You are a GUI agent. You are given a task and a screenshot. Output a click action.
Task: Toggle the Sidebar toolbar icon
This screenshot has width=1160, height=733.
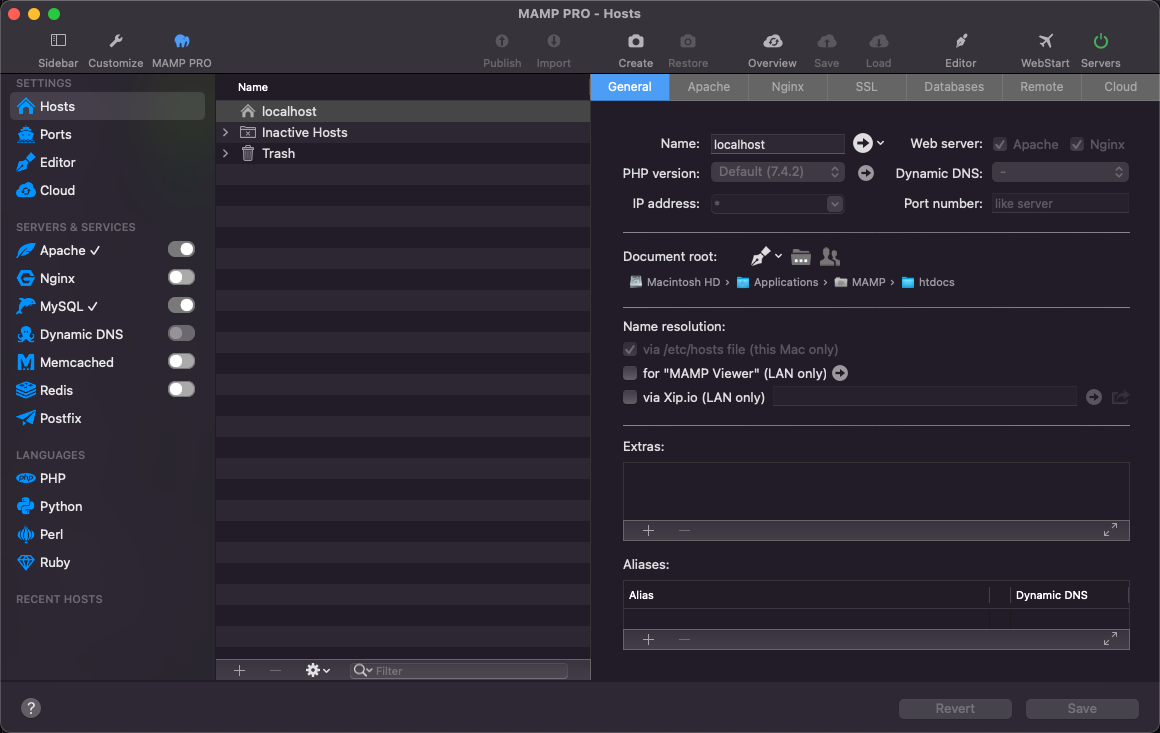coord(58,41)
